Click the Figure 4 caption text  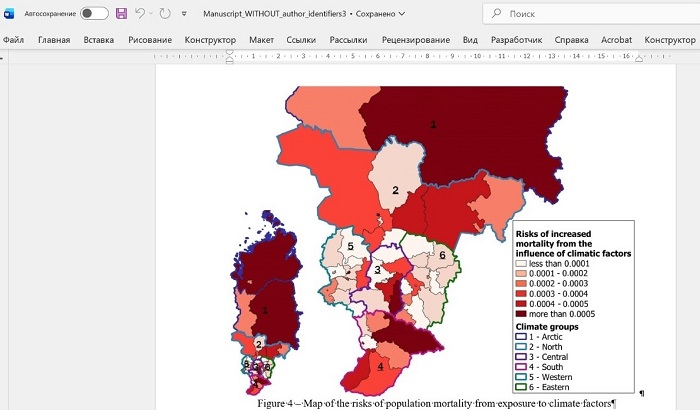(x=435, y=403)
